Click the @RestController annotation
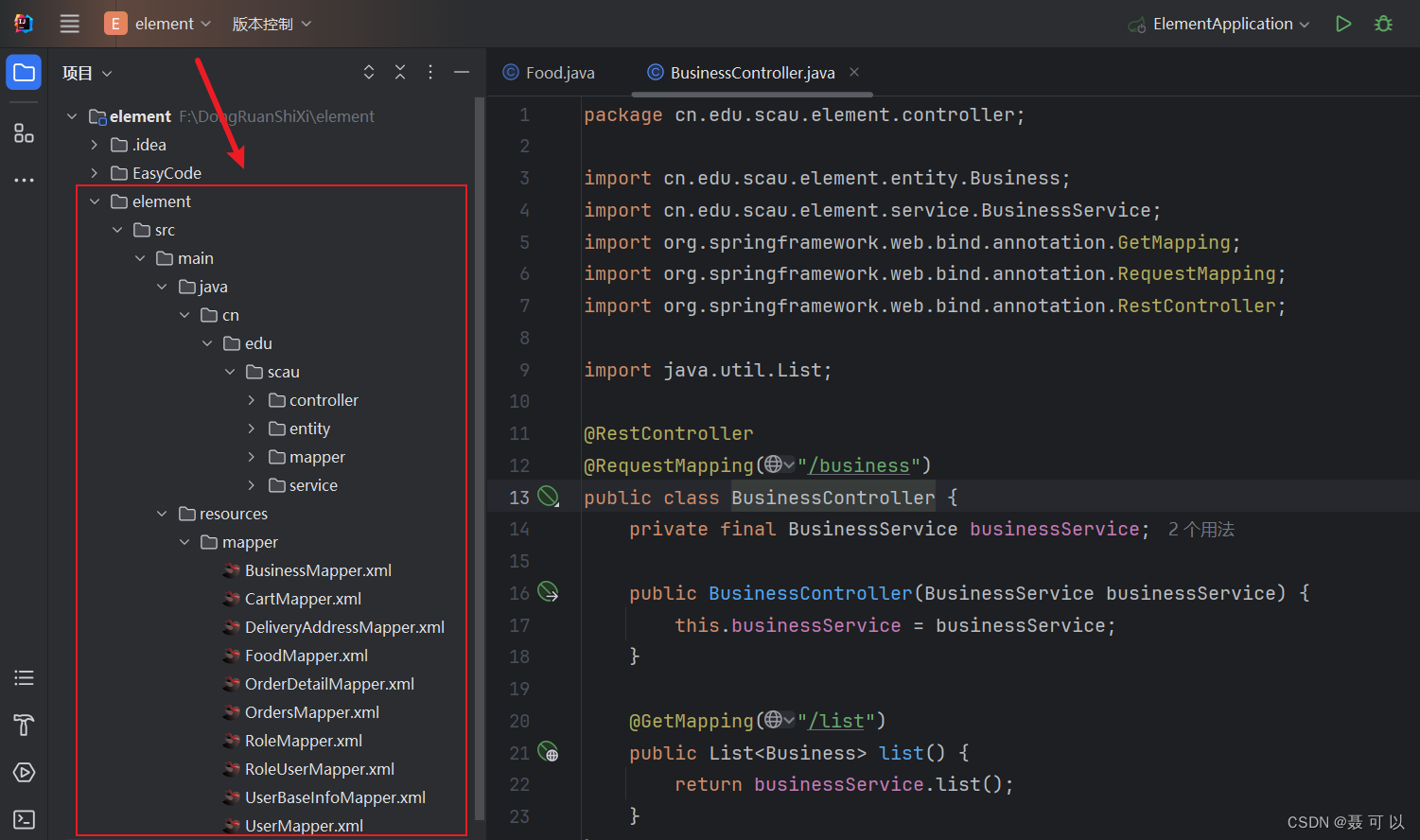The height and width of the screenshot is (840, 1420). tap(669, 433)
